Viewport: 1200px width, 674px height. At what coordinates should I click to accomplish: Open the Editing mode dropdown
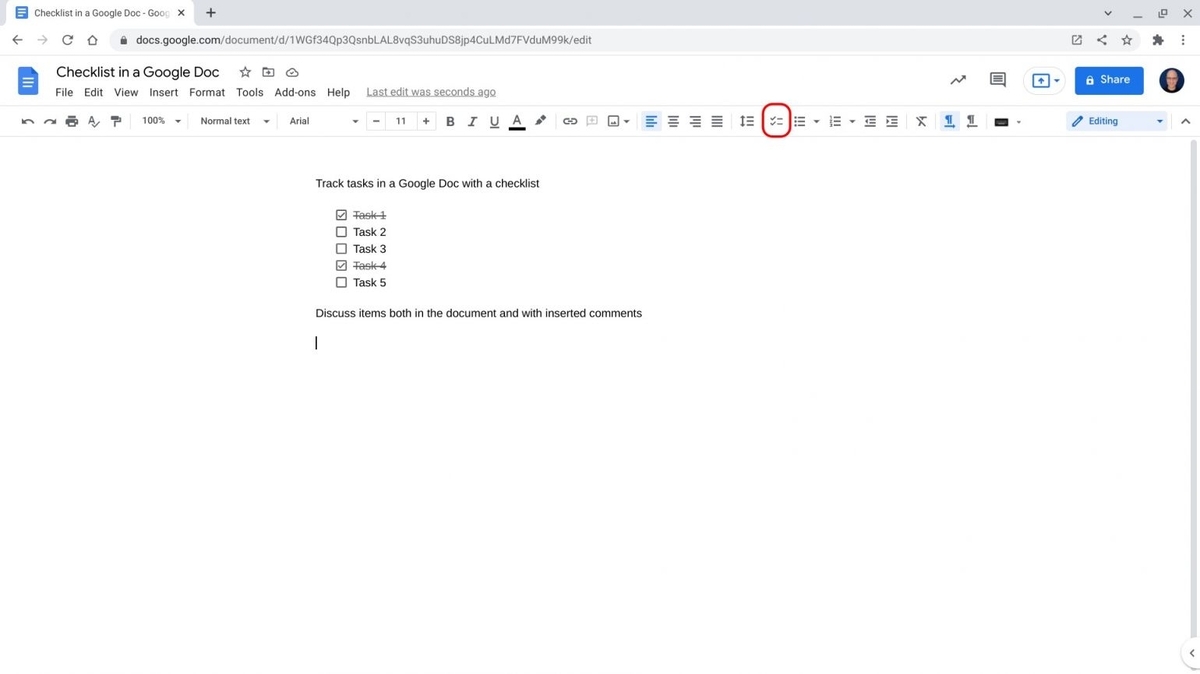(x=1117, y=121)
